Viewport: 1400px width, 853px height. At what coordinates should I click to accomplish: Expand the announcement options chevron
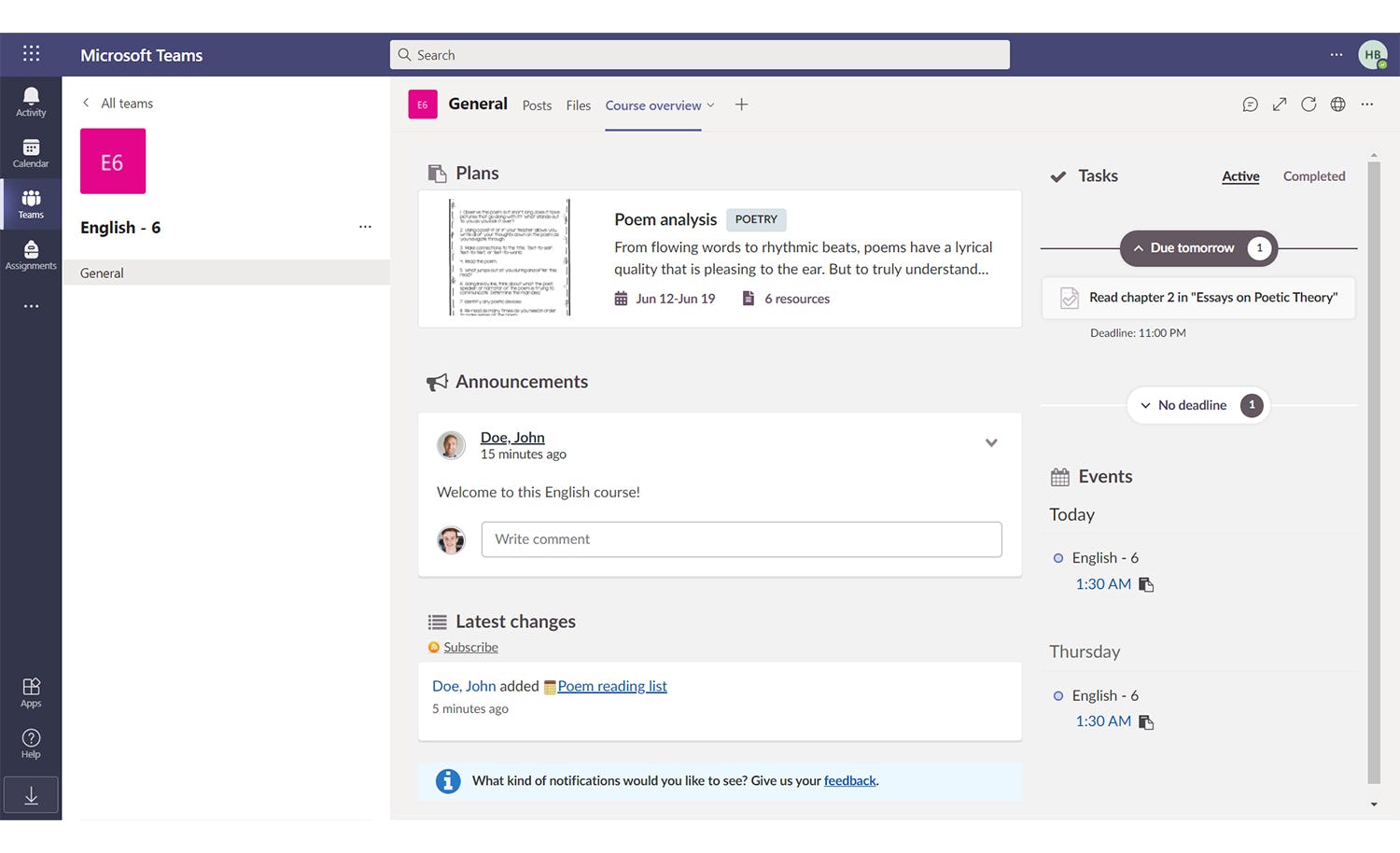tap(991, 442)
